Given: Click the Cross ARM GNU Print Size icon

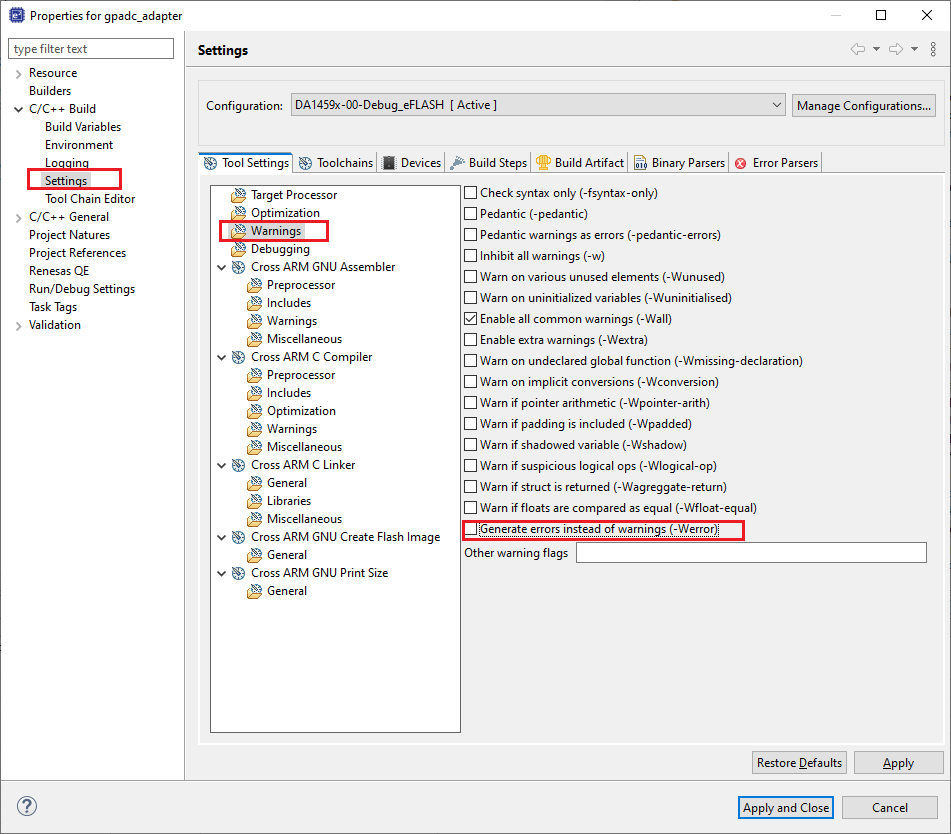Looking at the screenshot, I should point(238,573).
